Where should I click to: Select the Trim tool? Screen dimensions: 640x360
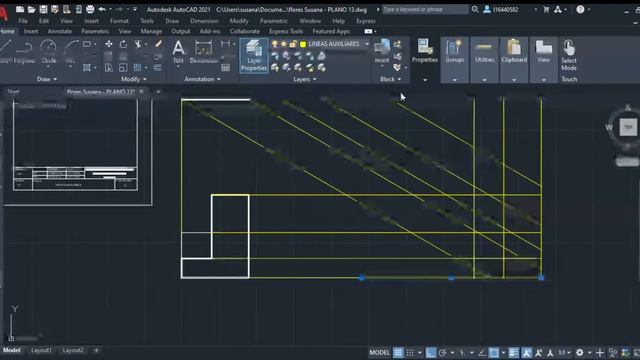click(138, 44)
